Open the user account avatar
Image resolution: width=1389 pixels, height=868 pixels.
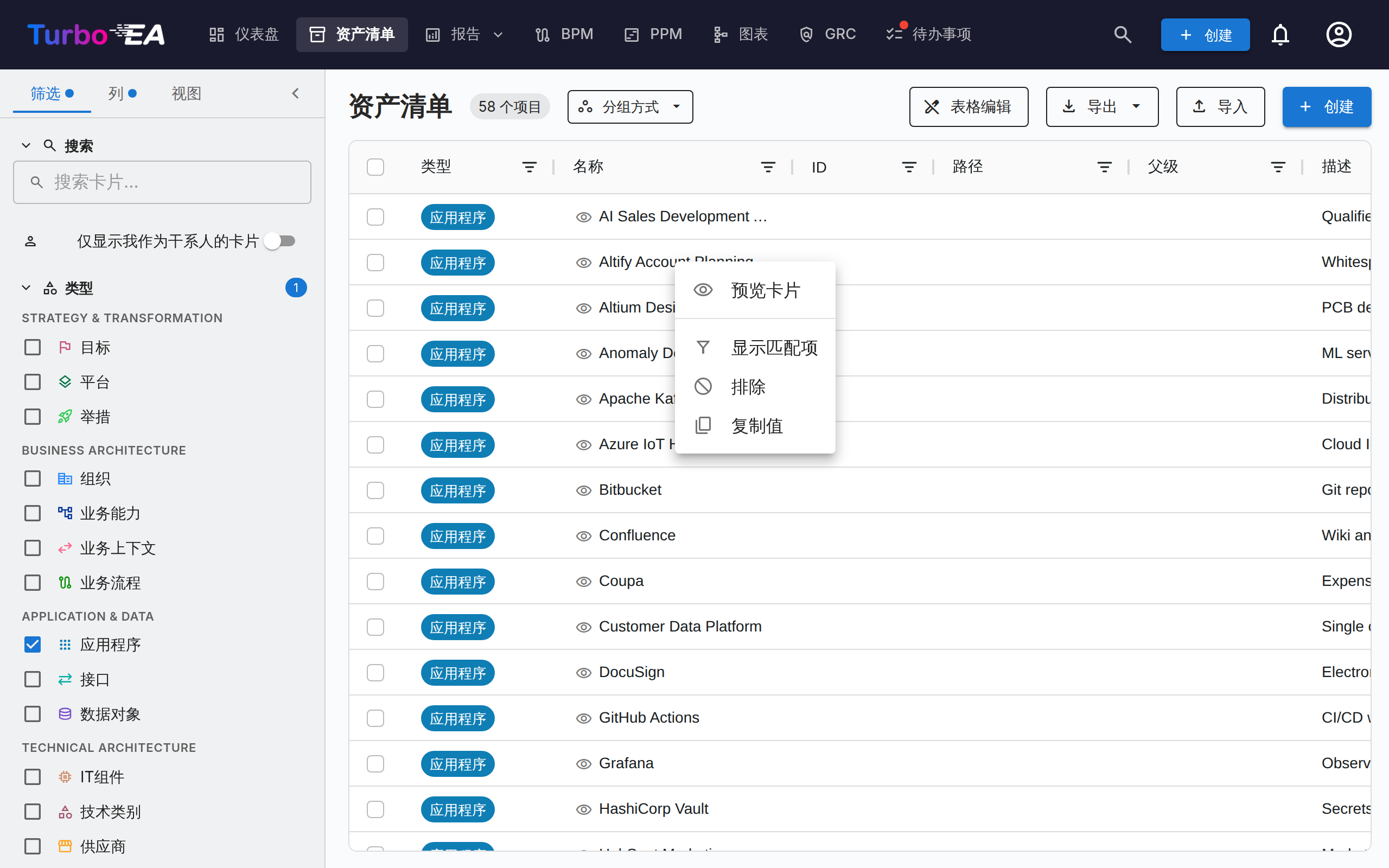(x=1339, y=34)
